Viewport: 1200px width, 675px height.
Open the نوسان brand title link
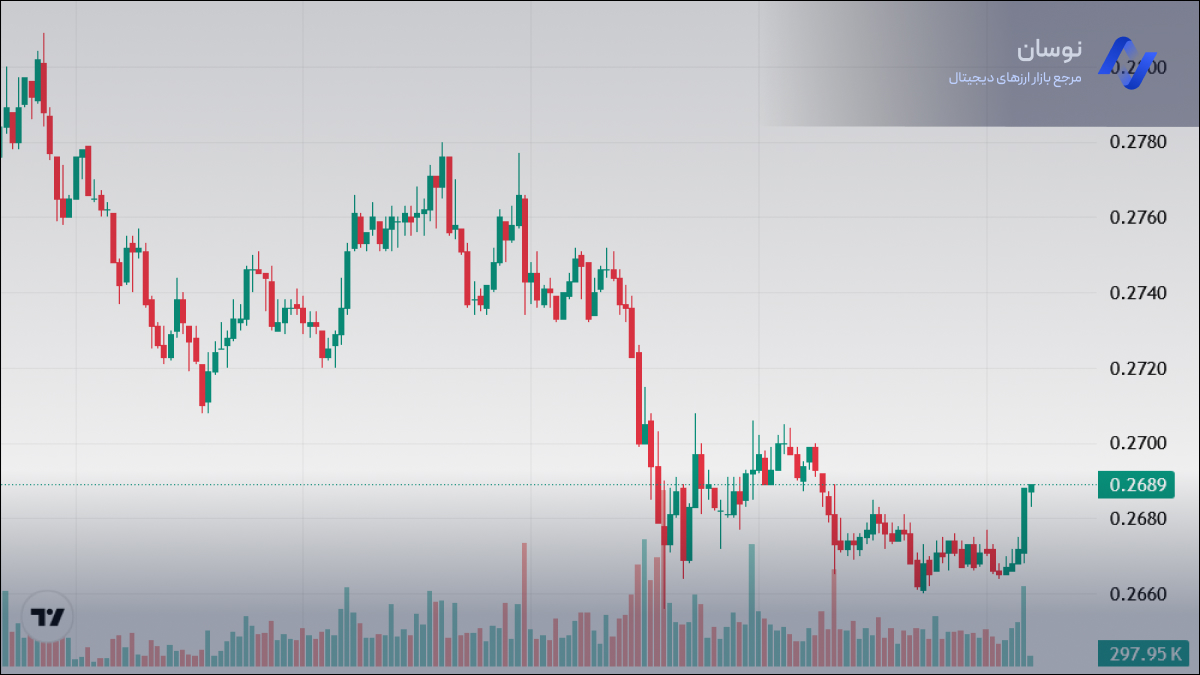1049,50
